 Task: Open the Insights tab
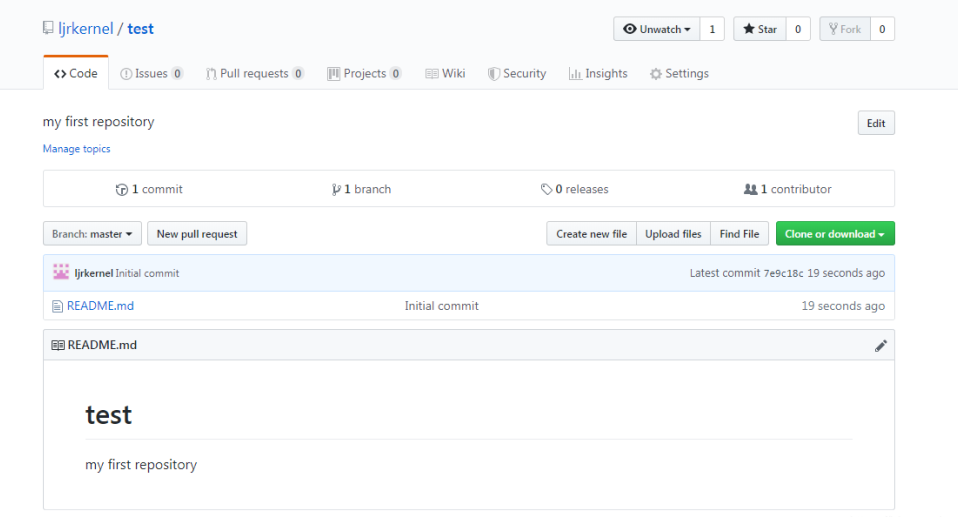coord(598,73)
